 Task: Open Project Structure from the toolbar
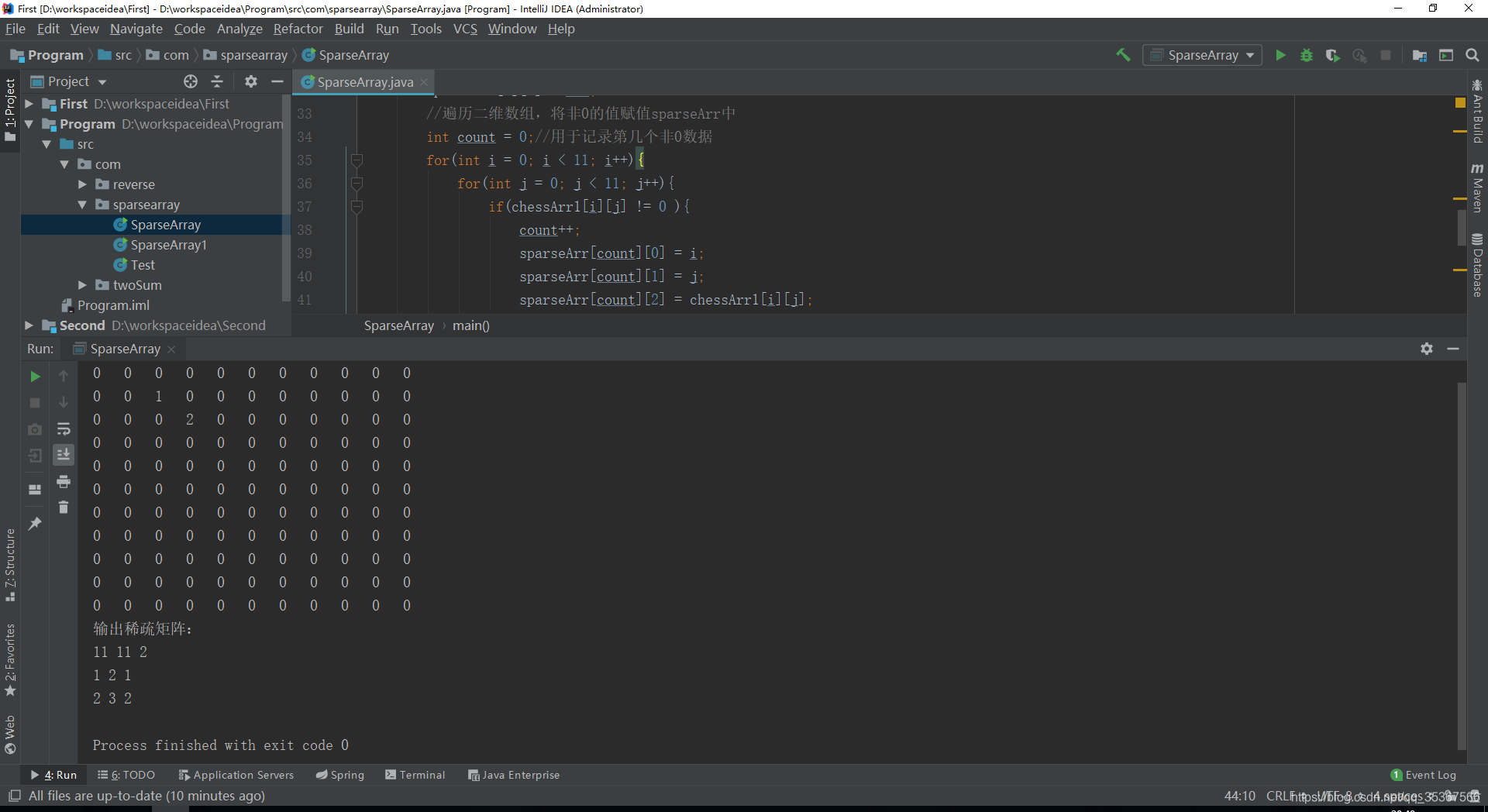[1420, 55]
